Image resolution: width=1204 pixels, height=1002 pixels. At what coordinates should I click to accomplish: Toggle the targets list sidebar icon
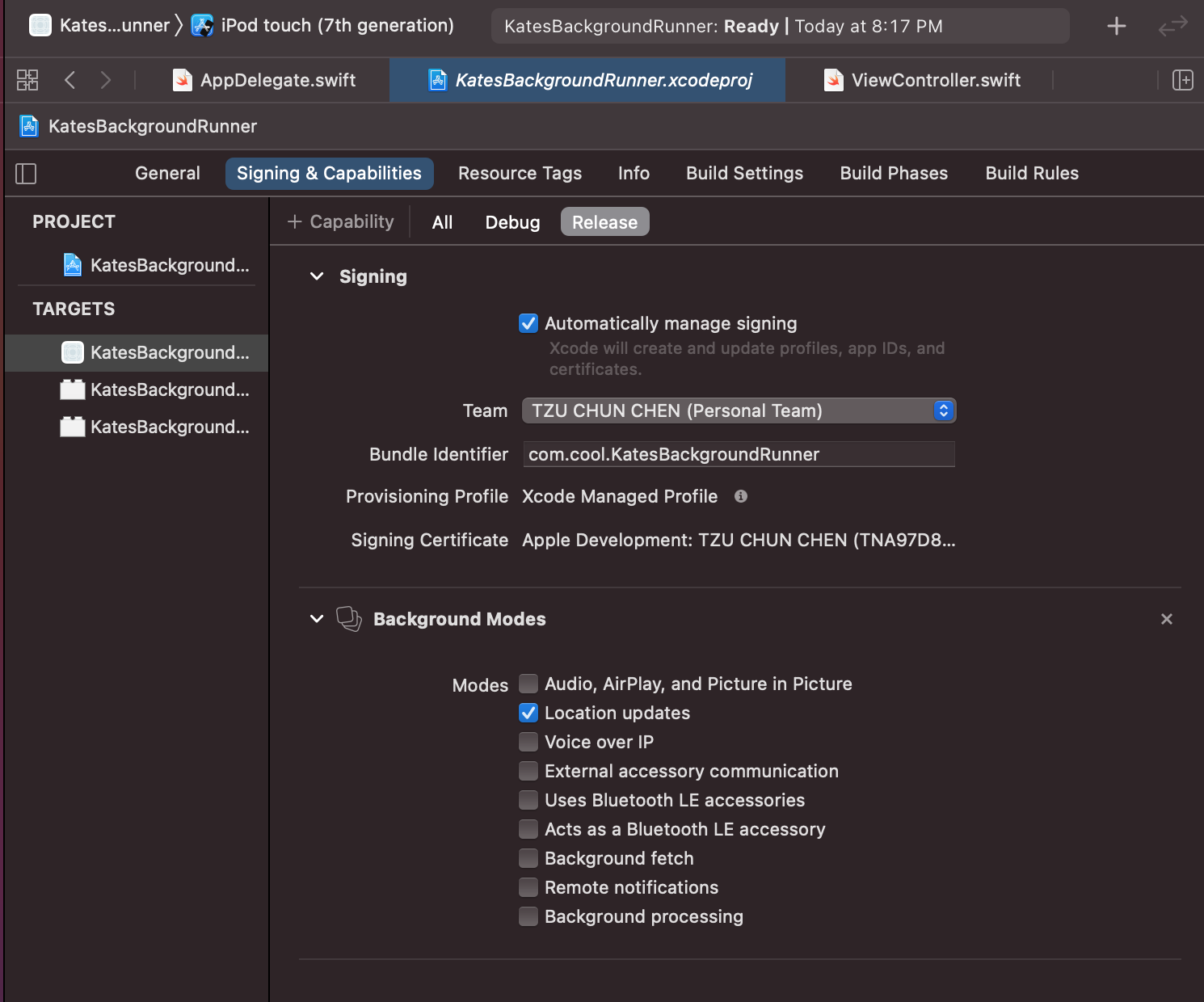coord(26,174)
